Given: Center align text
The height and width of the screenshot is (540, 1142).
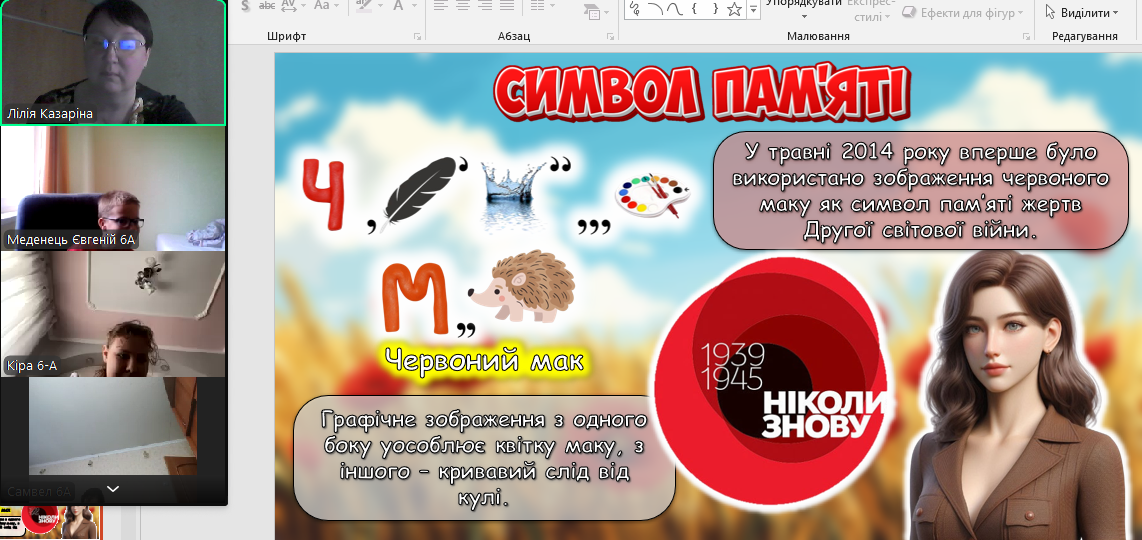Looking at the screenshot, I should (462, 6).
